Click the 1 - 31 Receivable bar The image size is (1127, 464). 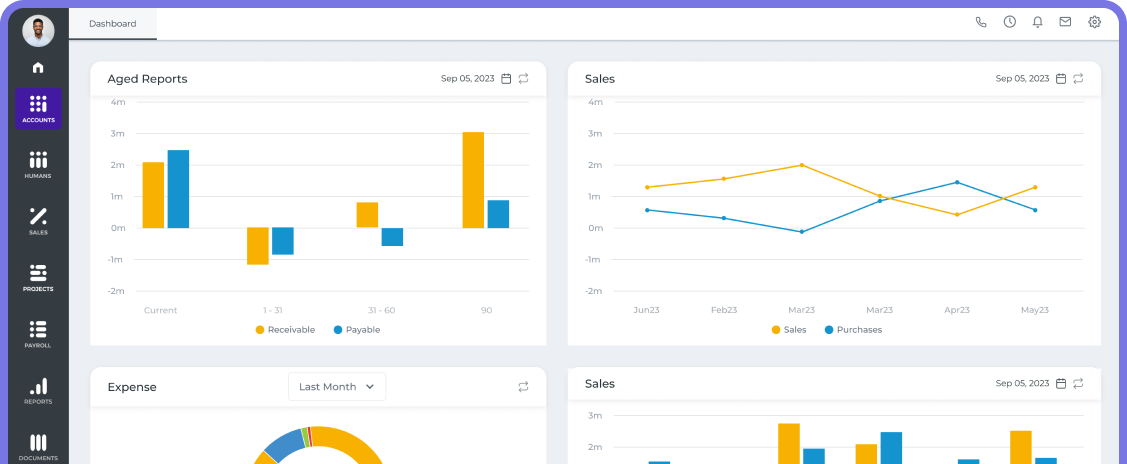coord(258,246)
